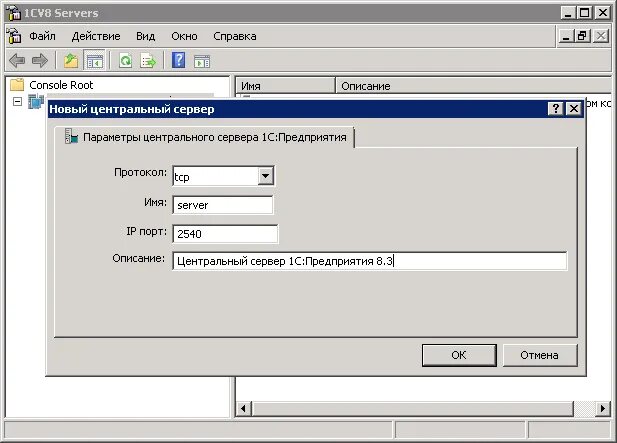The height and width of the screenshot is (443, 617).
Task: Confirm the dialog with OK
Action: (x=459, y=355)
